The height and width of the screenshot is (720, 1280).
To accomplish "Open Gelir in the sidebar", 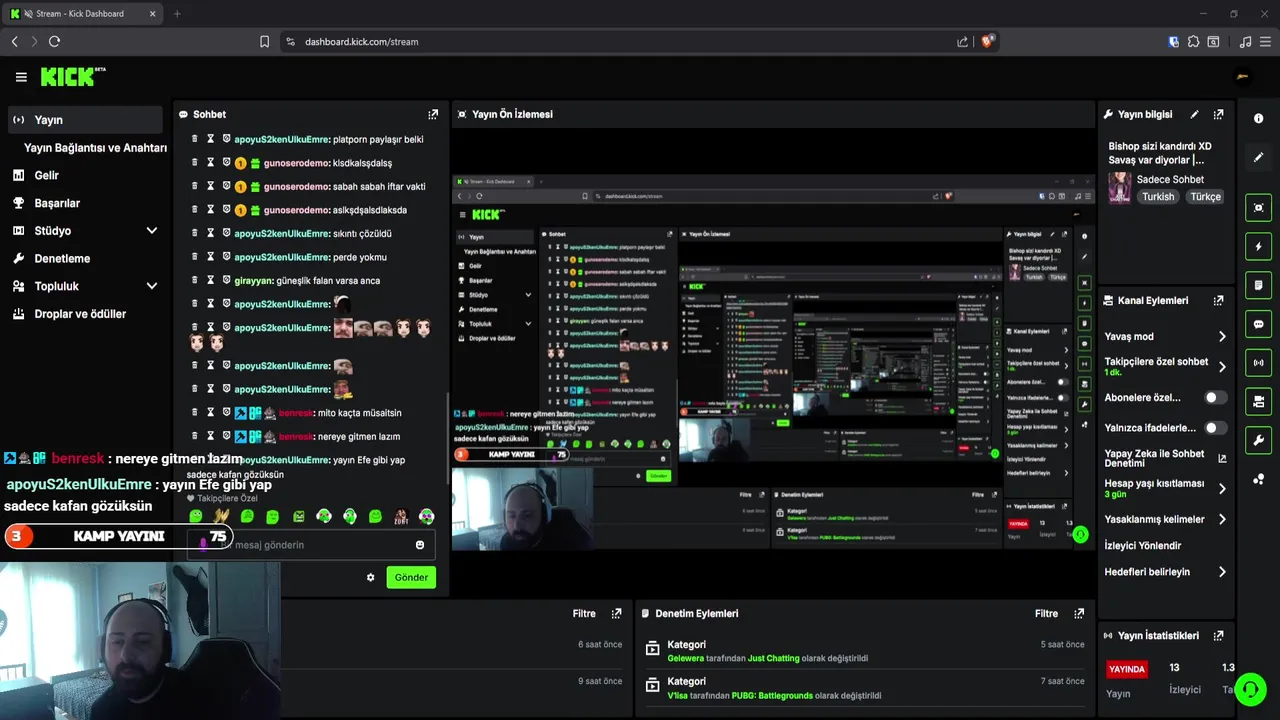I will pyautogui.click(x=47, y=176).
